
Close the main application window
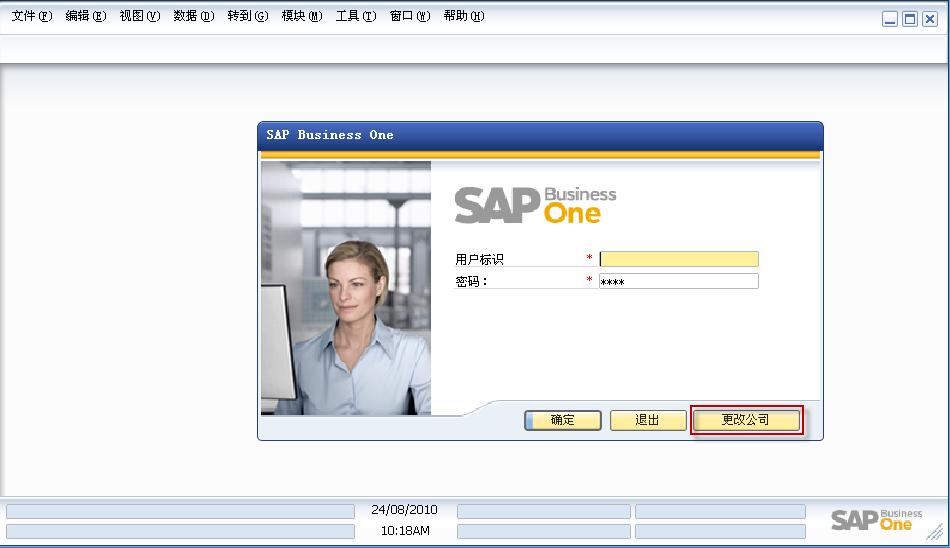929,19
